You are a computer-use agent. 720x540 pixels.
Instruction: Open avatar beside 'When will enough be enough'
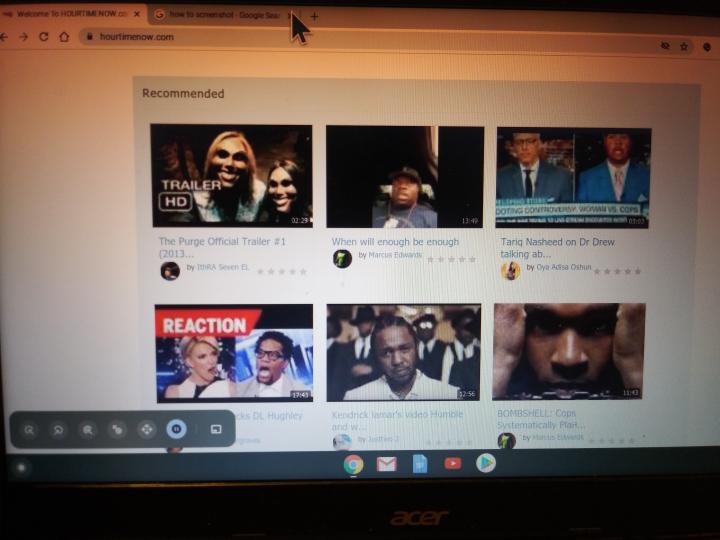[342, 259]
